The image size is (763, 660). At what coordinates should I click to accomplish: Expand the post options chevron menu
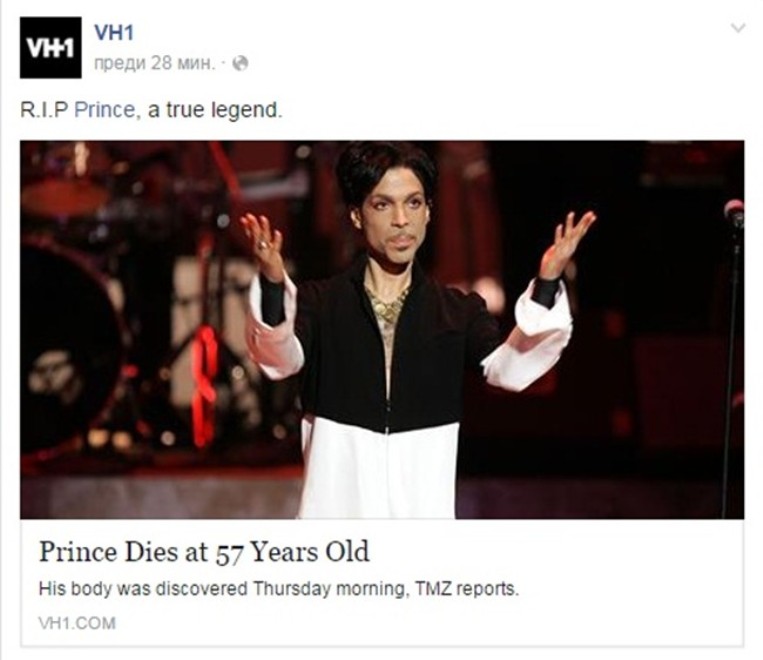tap(739, 28)
